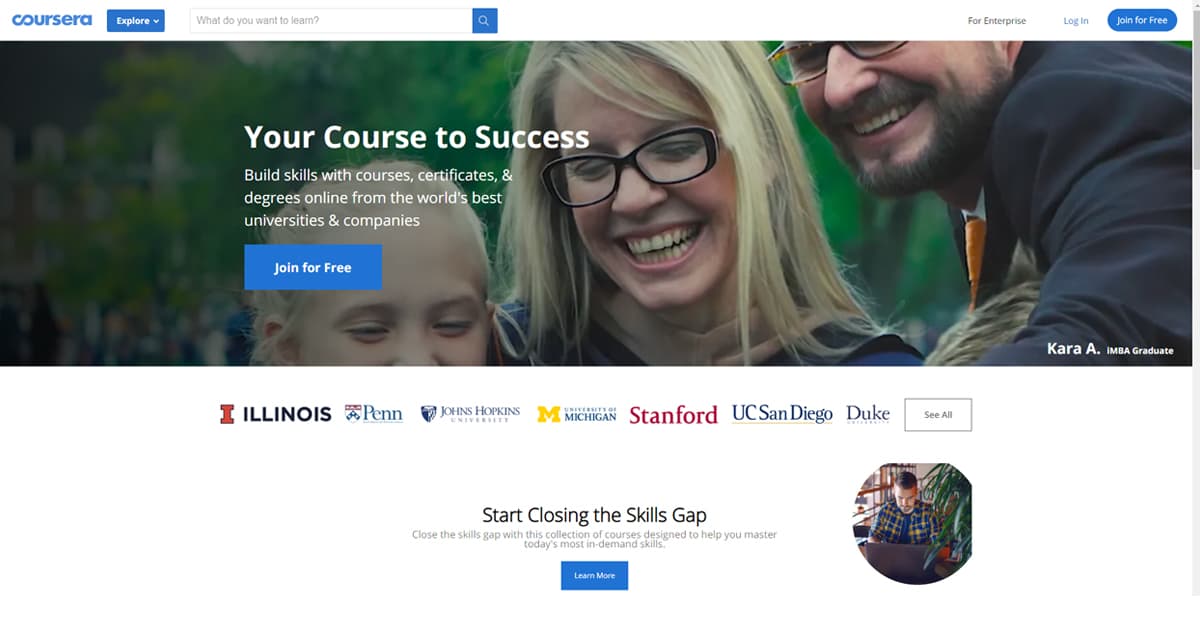Open the University of Michigan logo
The image size is (1200, 628).
click(x=577, y=414)
